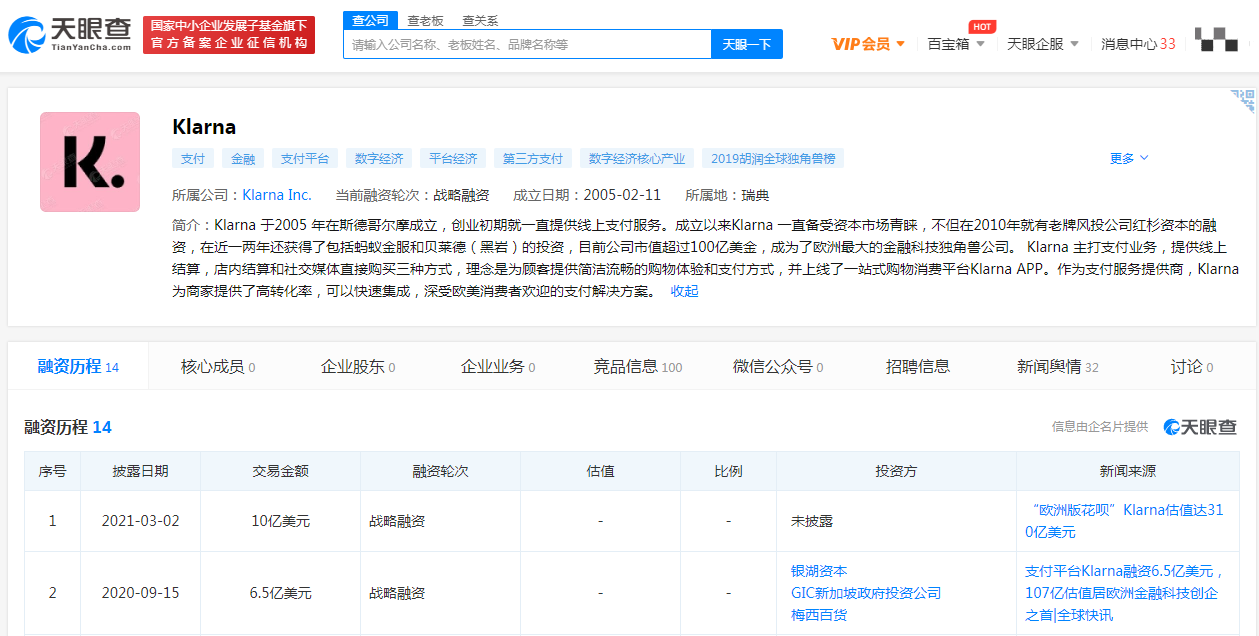Screen dimensions: 1259x636
Task: Click the 2020-09-15 disclosure date cell
Action: (141, 593)
